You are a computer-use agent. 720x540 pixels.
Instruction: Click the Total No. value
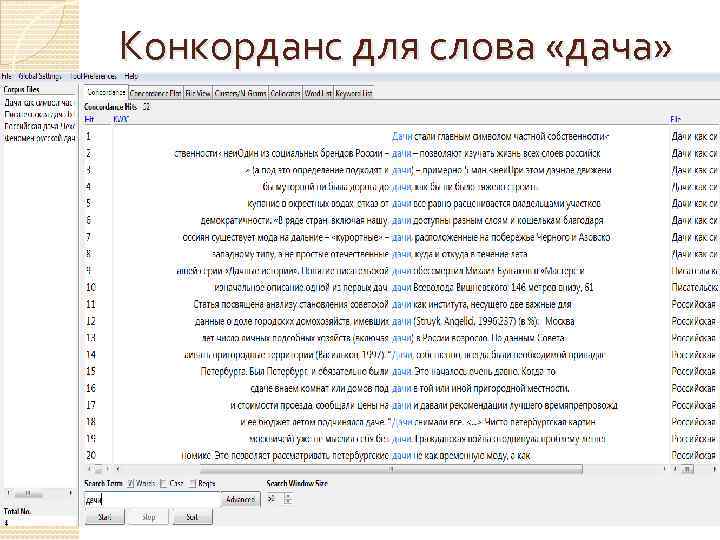pos(6,523)
